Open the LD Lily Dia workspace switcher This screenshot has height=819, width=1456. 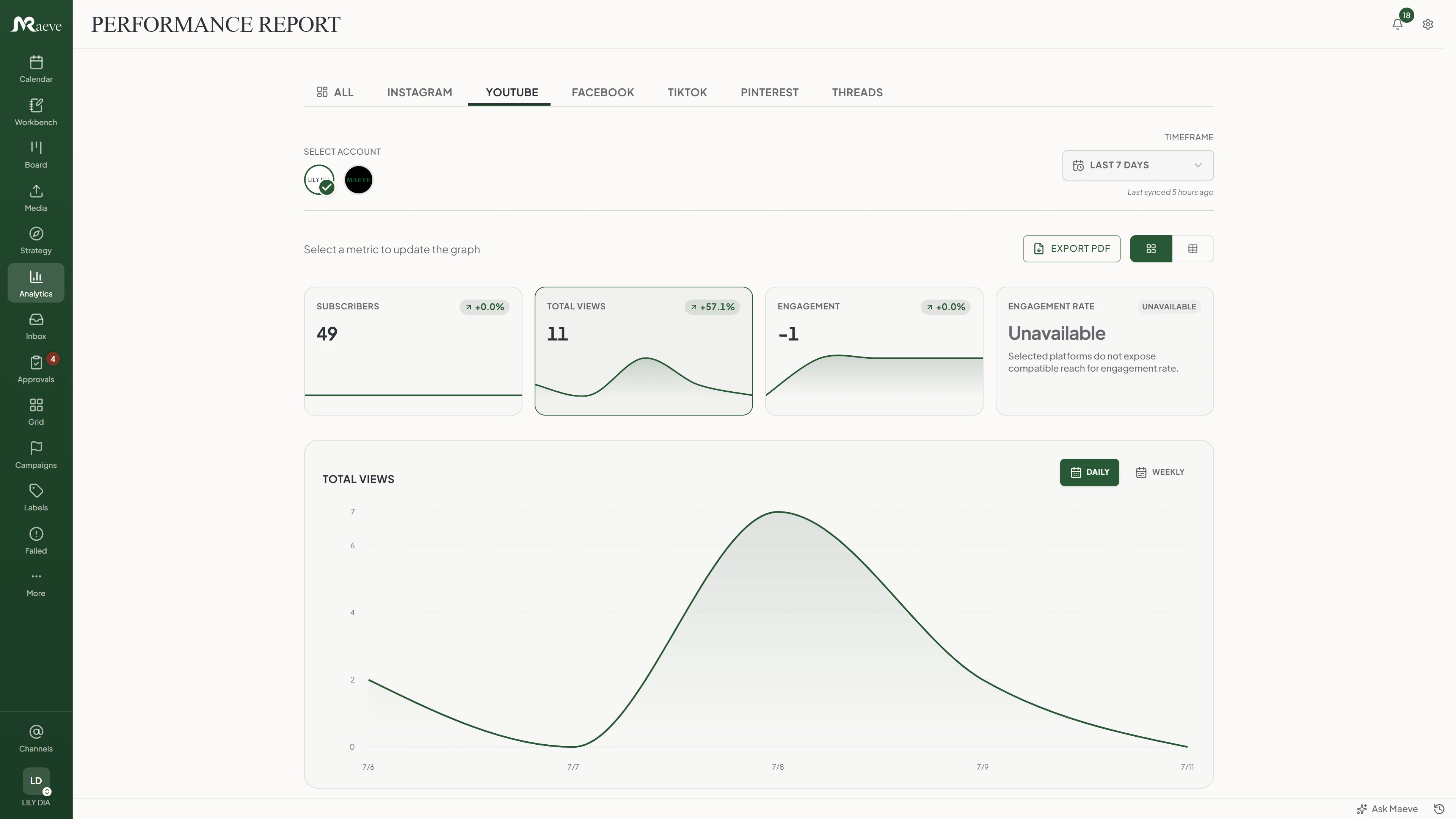pos(36,787)
